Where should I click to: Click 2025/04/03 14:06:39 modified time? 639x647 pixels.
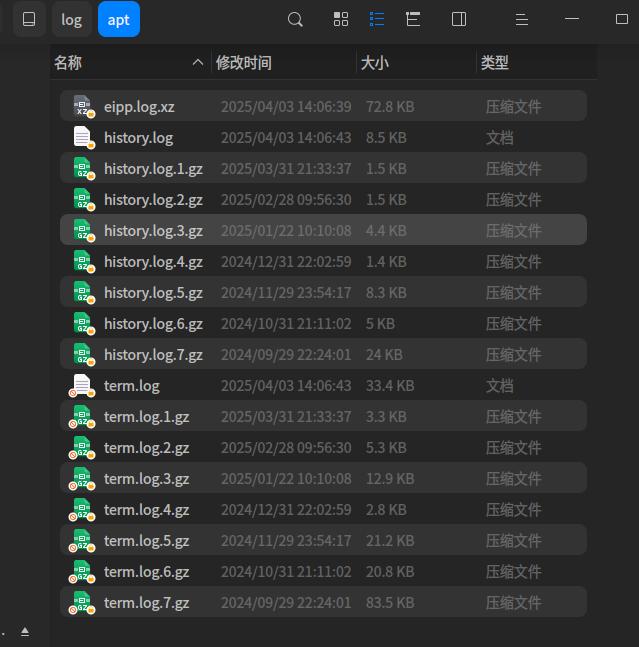pos(286,106)
